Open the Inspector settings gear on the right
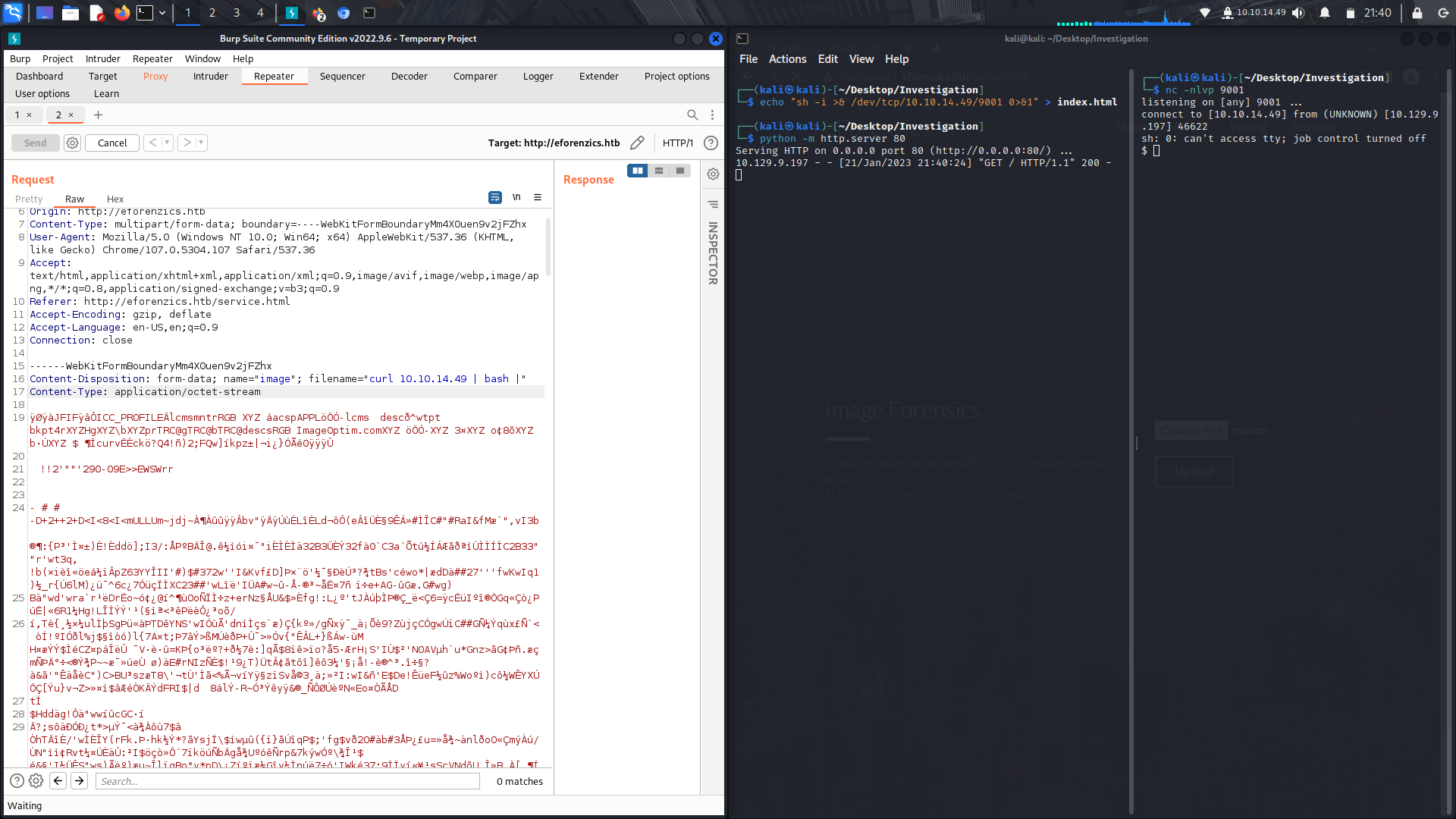 coord(713,174)
